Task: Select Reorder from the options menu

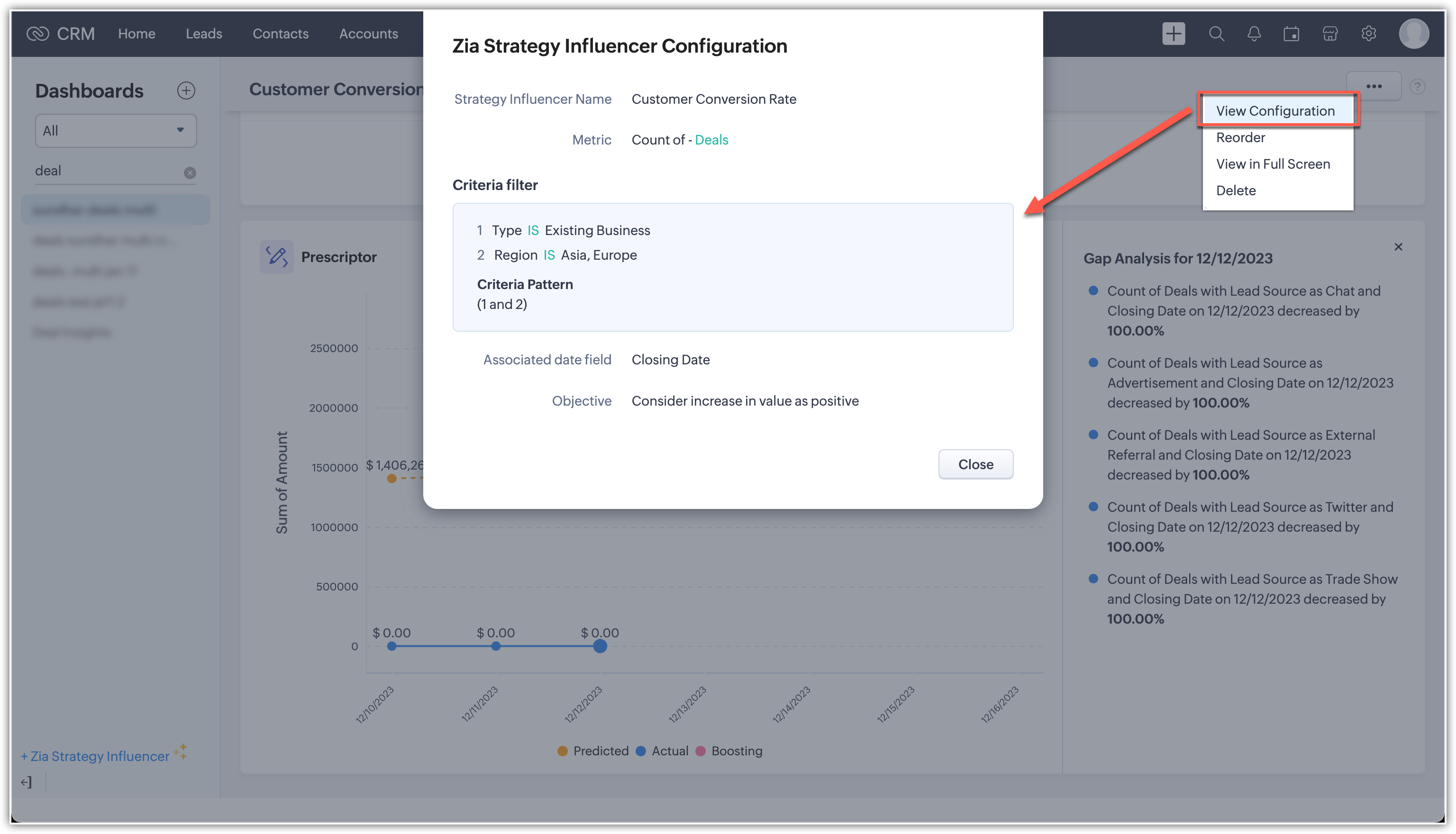Action: click(1240, 137)
